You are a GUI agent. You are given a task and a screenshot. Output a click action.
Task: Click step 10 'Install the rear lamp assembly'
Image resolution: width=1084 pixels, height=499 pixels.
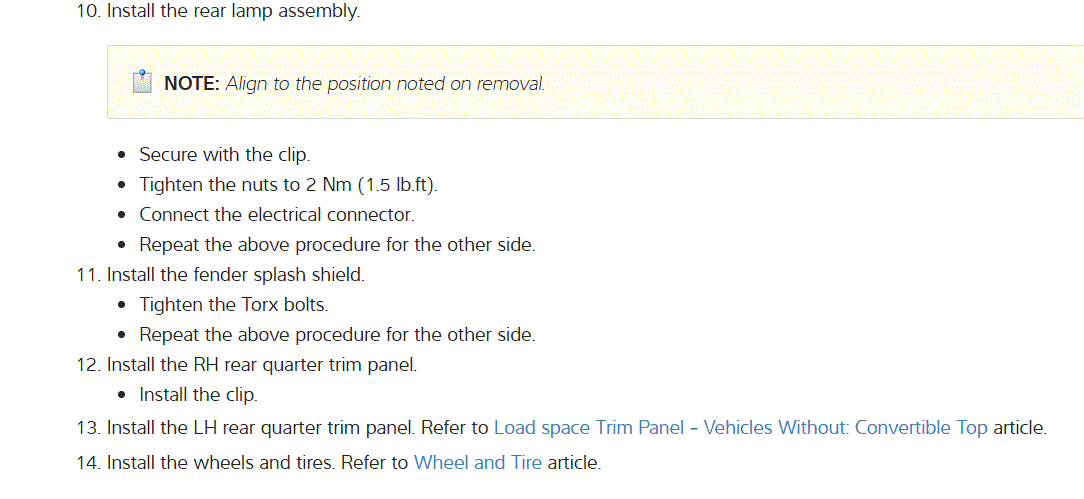pos(233,14)
